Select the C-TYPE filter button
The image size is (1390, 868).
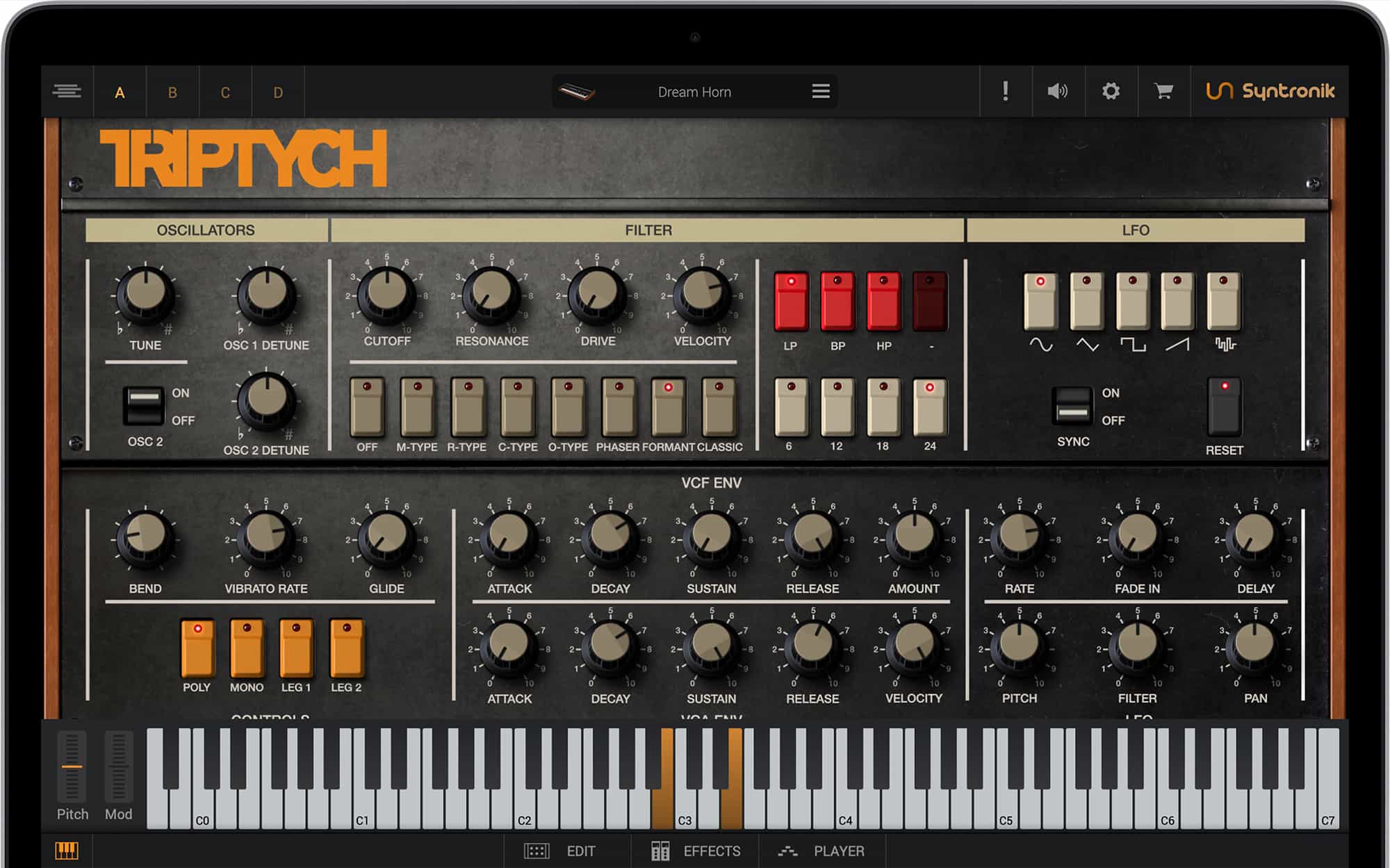pos(518,407)
